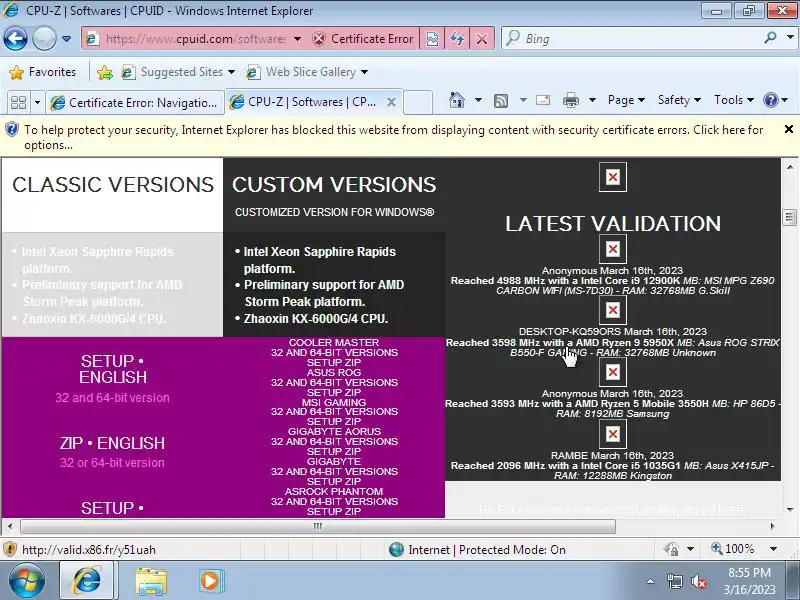800x600 pixels.
Task: Close the CPU-Z tab with its X
Action: (391, 102)
